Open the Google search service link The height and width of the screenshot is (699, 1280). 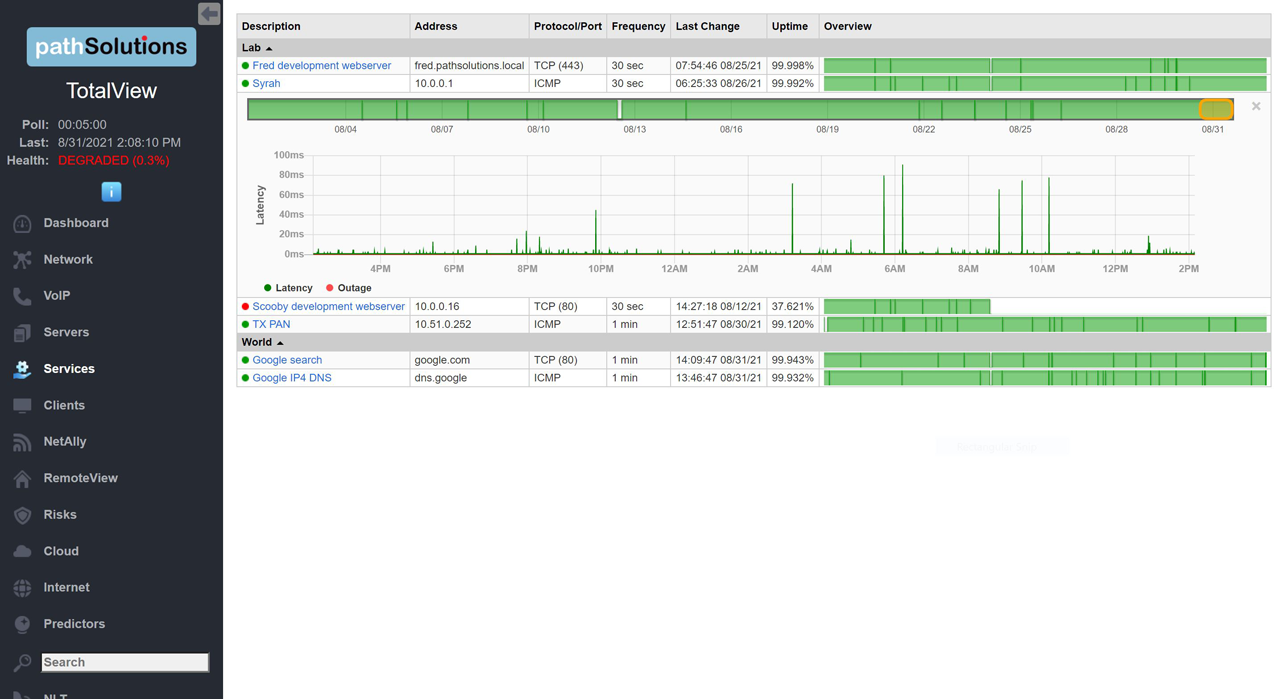click(287, 360)
